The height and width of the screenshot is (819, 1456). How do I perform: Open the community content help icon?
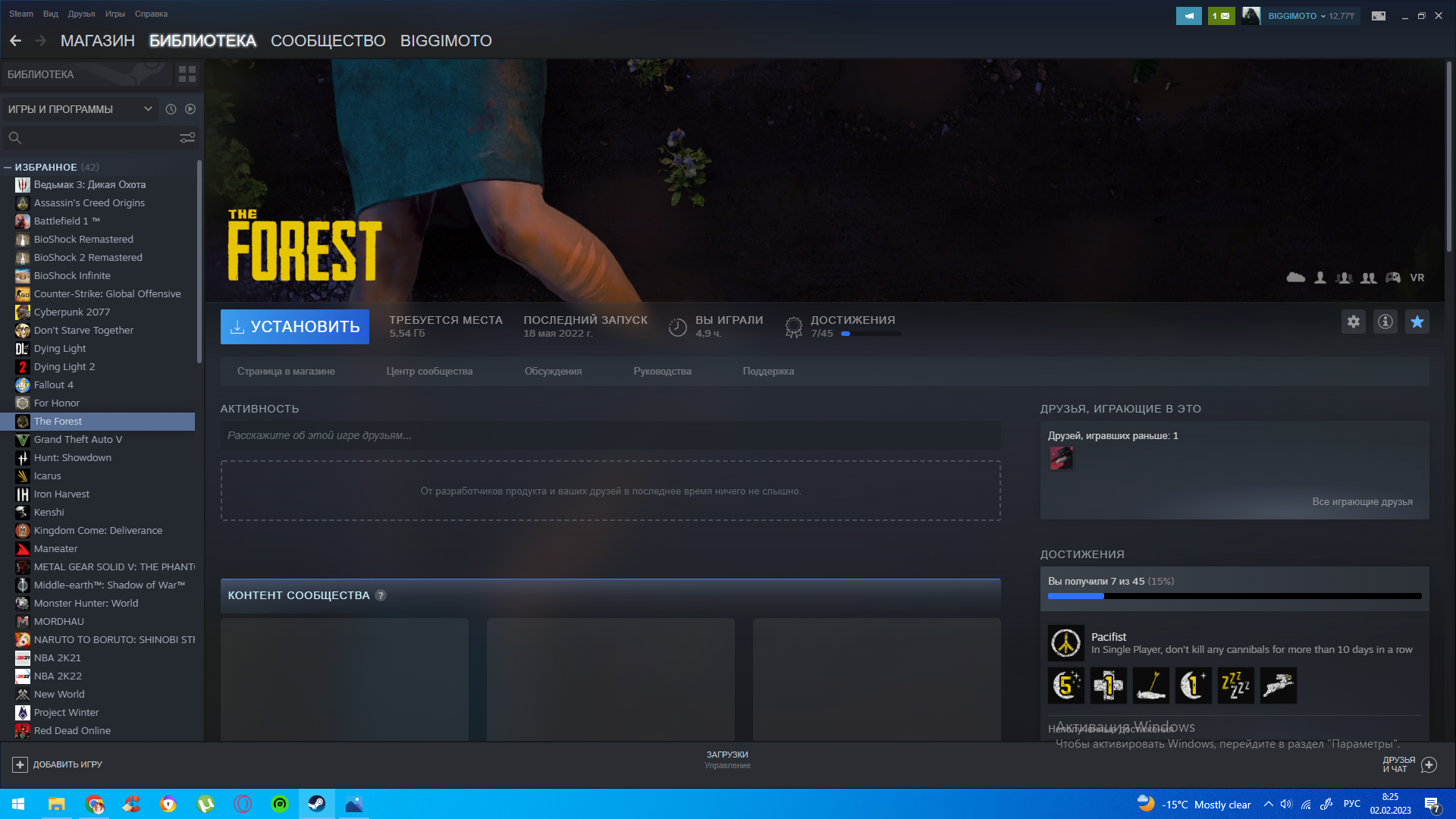[x=381, y=596]
